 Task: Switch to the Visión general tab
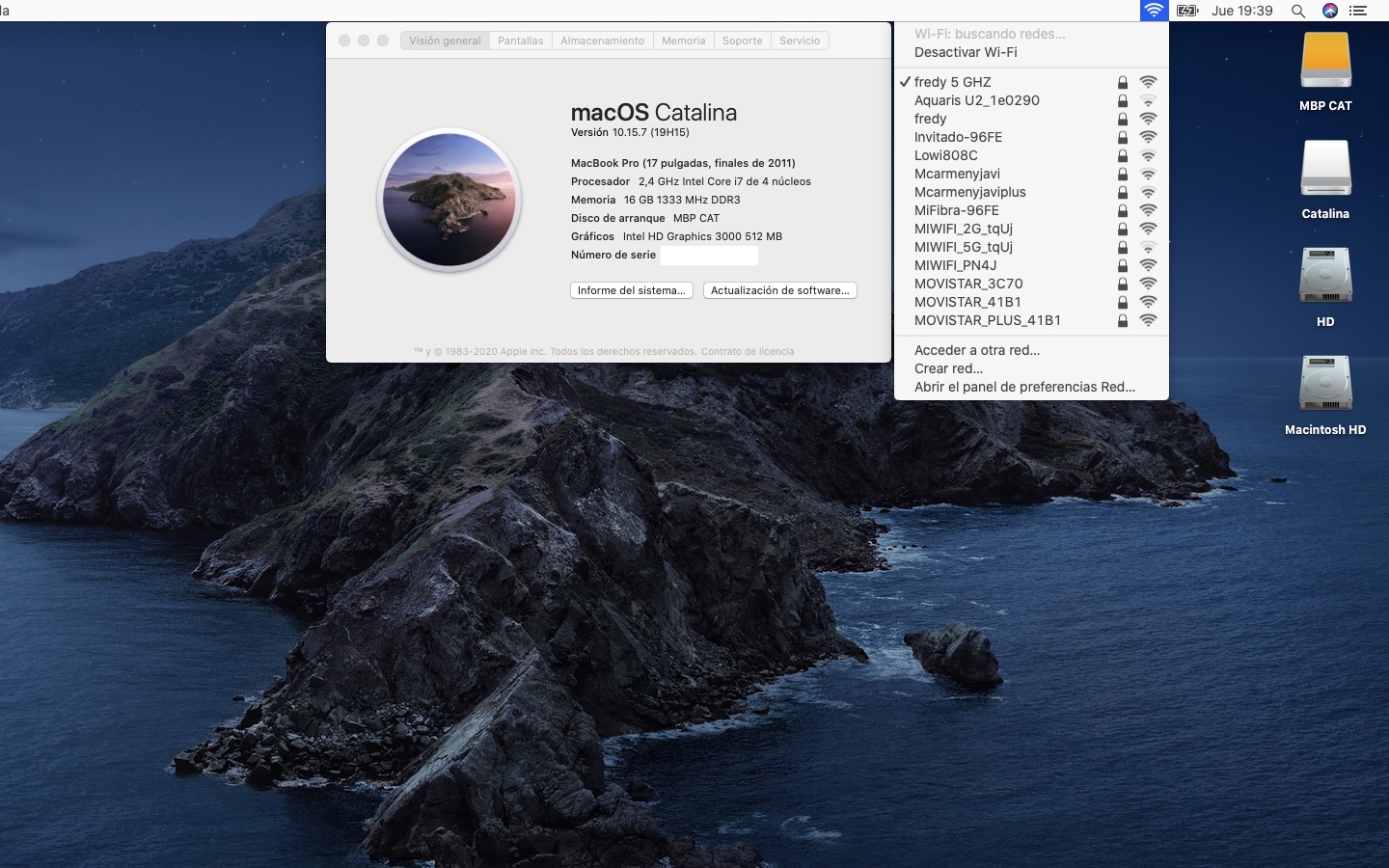445,41
